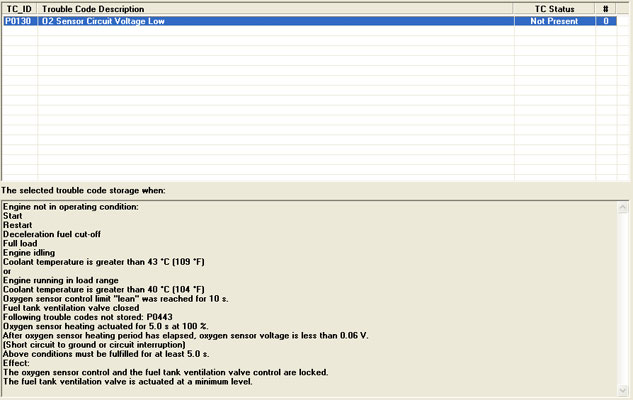
Task: Click the 'Not Present' status cell
Action: tap(555, 21)
